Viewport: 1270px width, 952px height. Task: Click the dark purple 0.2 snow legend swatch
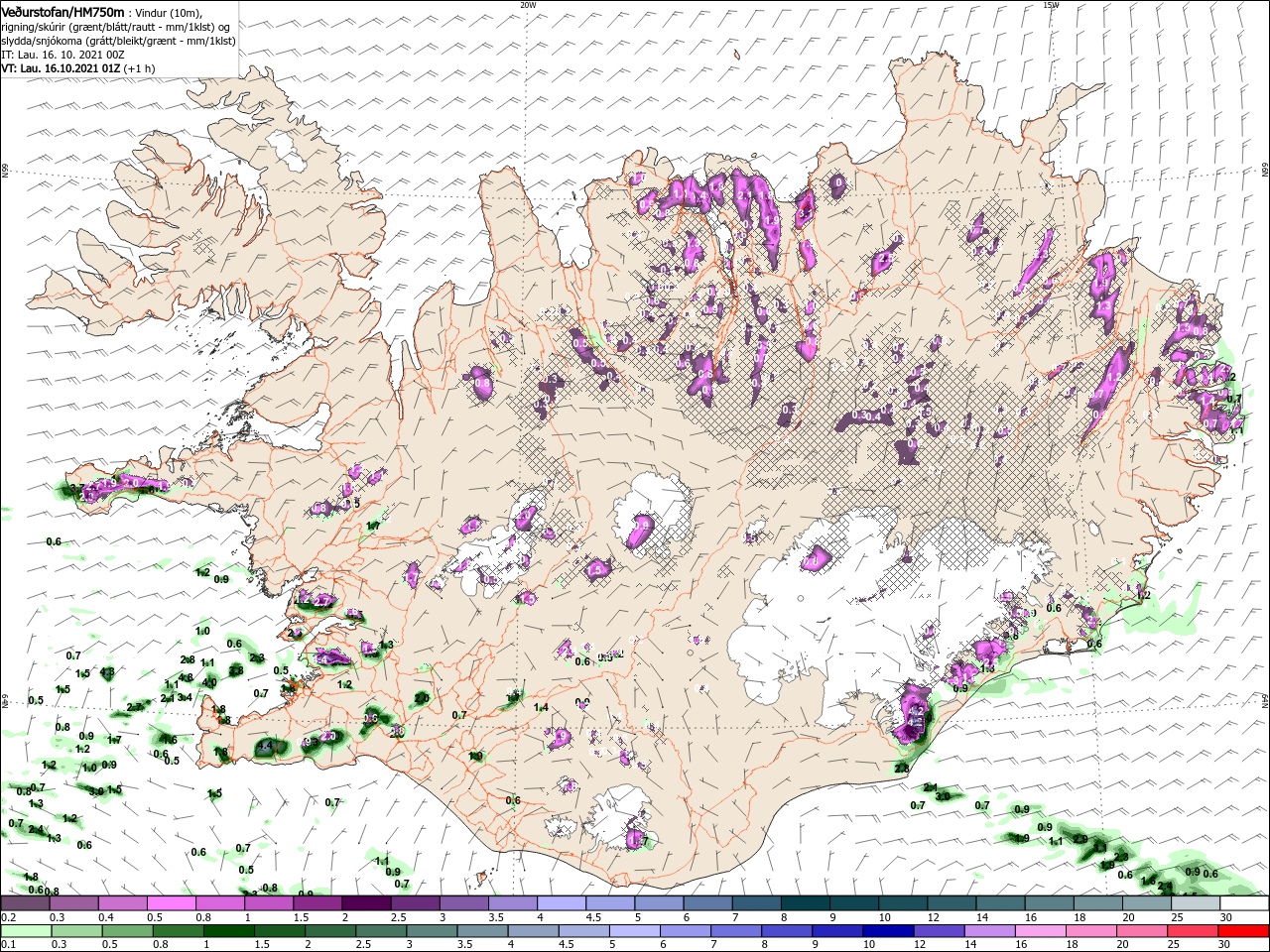pyautogui.click(x=26, y=903)
